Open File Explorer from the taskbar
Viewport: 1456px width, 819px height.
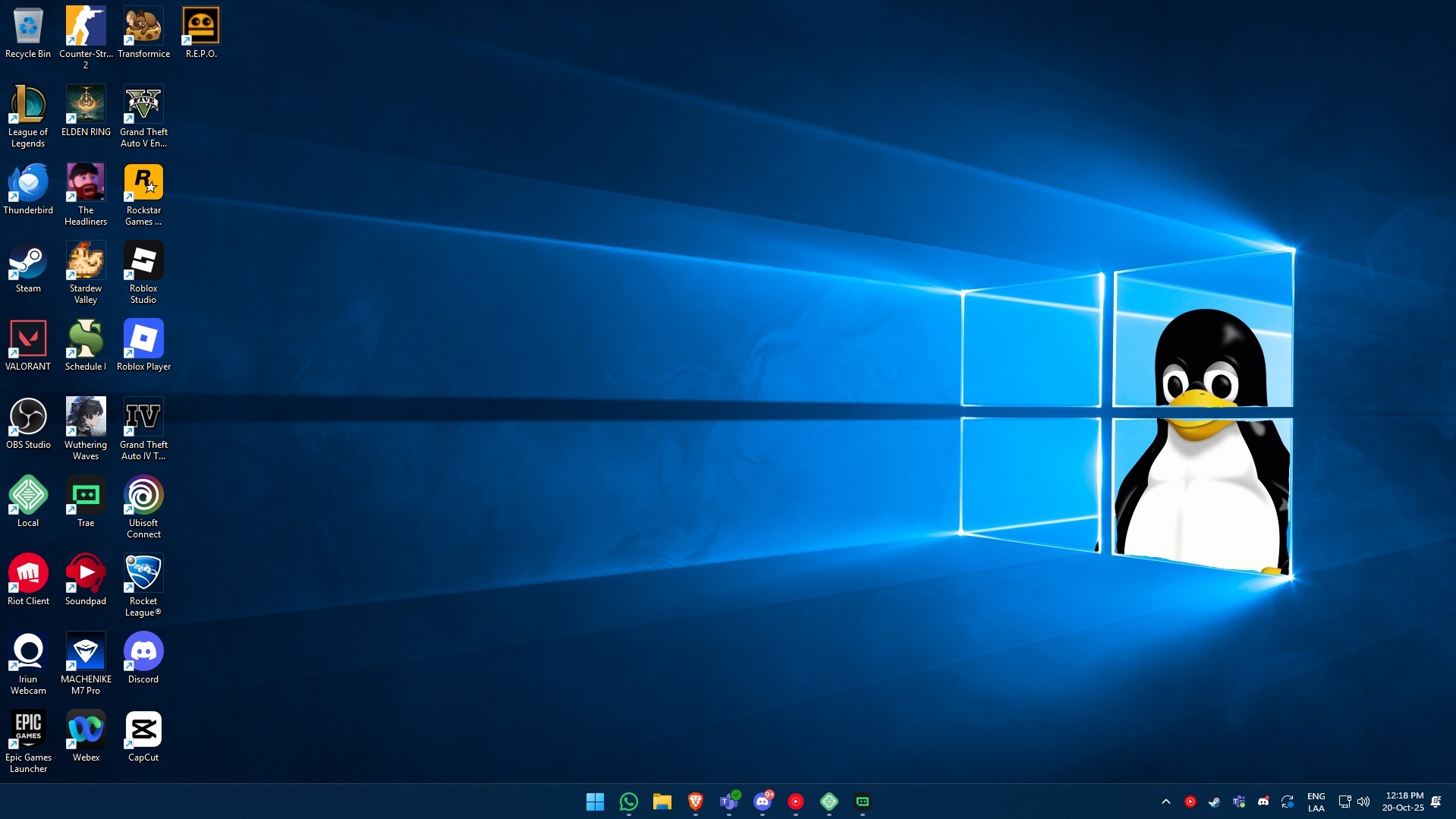[662, 802]
